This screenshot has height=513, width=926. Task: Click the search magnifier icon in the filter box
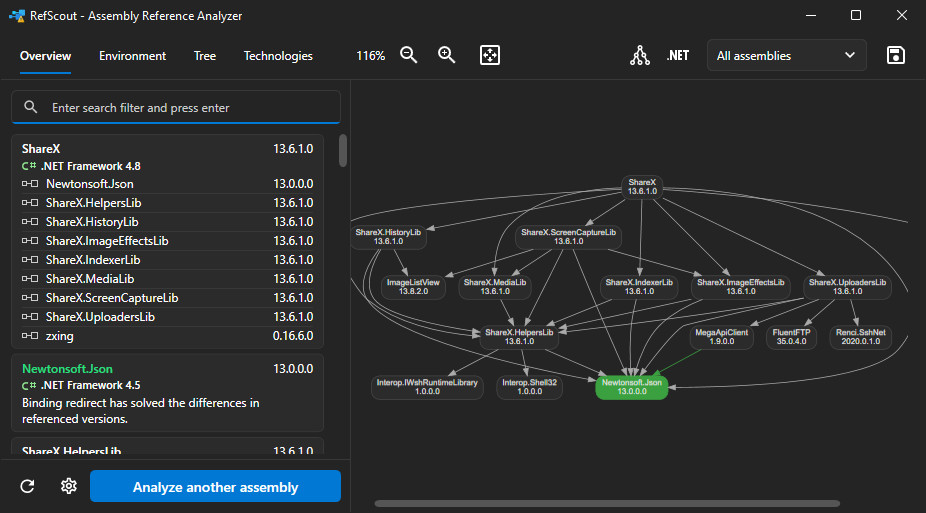point(30,107)
